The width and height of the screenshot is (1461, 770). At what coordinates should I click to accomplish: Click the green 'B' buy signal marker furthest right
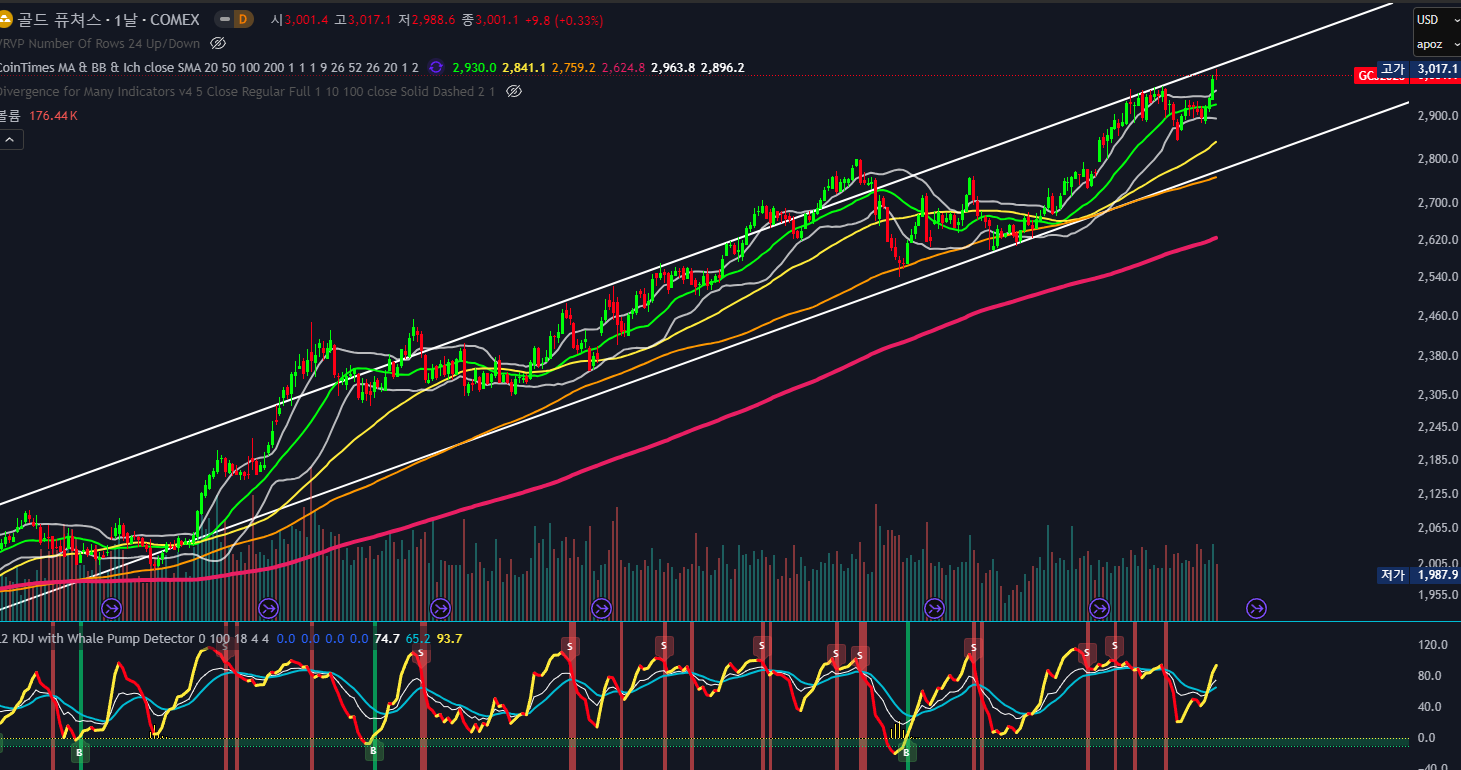(906, 752)
